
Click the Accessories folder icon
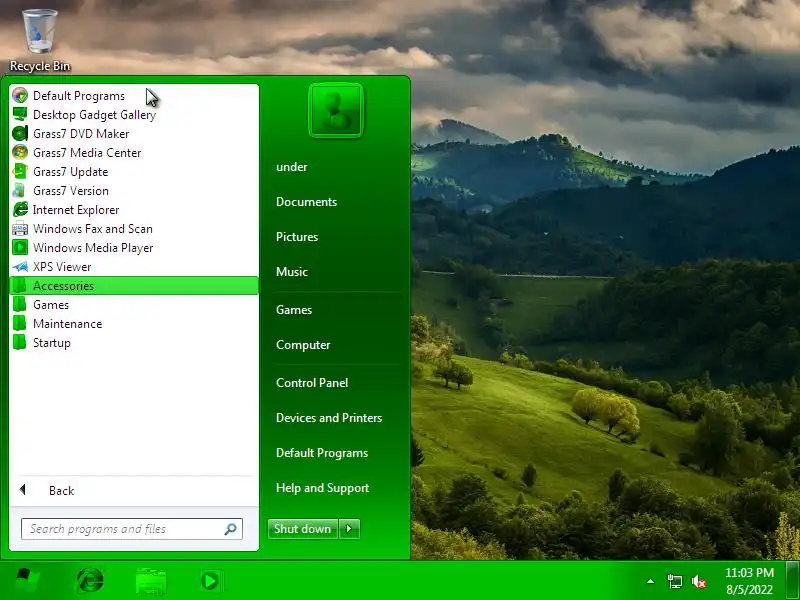pos(20,286)
